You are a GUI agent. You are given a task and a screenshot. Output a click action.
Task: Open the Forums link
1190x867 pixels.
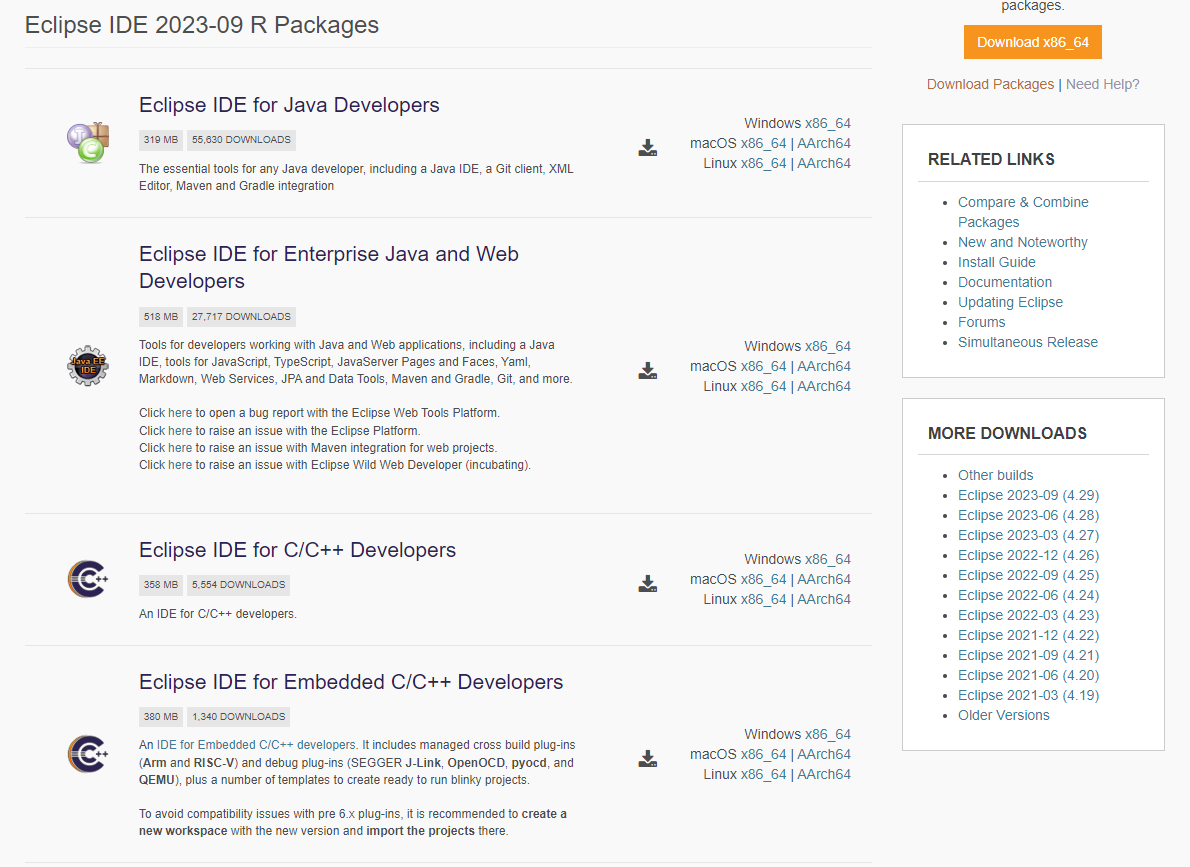tap(981, 322)
